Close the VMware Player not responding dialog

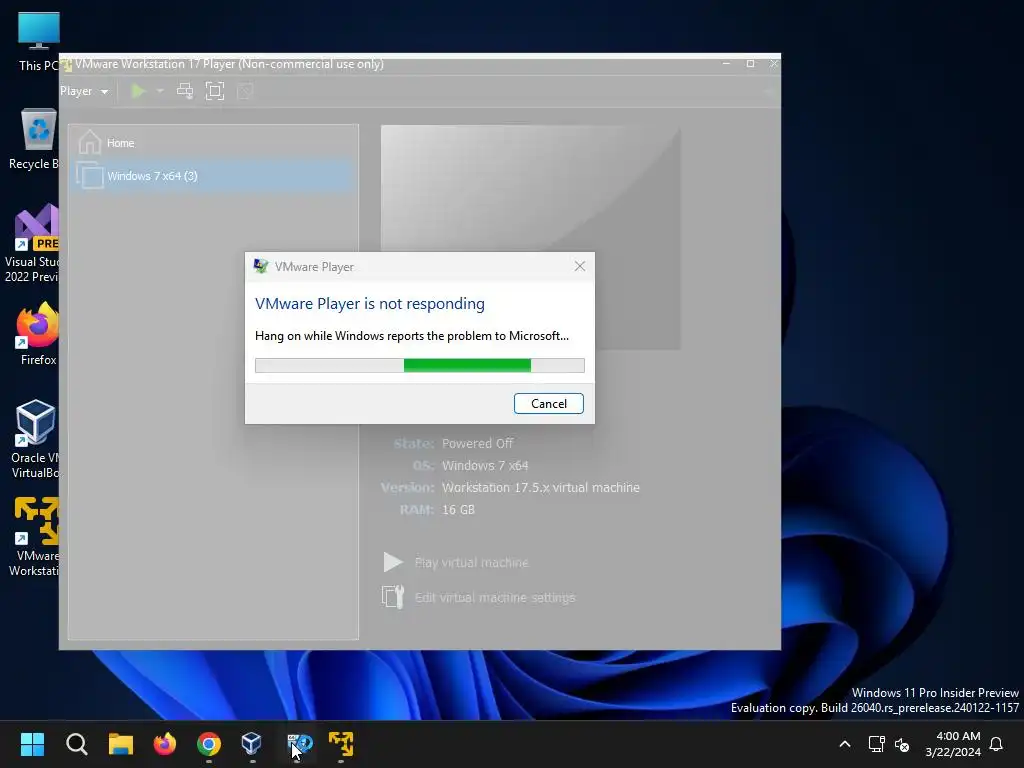coord(580,266)
